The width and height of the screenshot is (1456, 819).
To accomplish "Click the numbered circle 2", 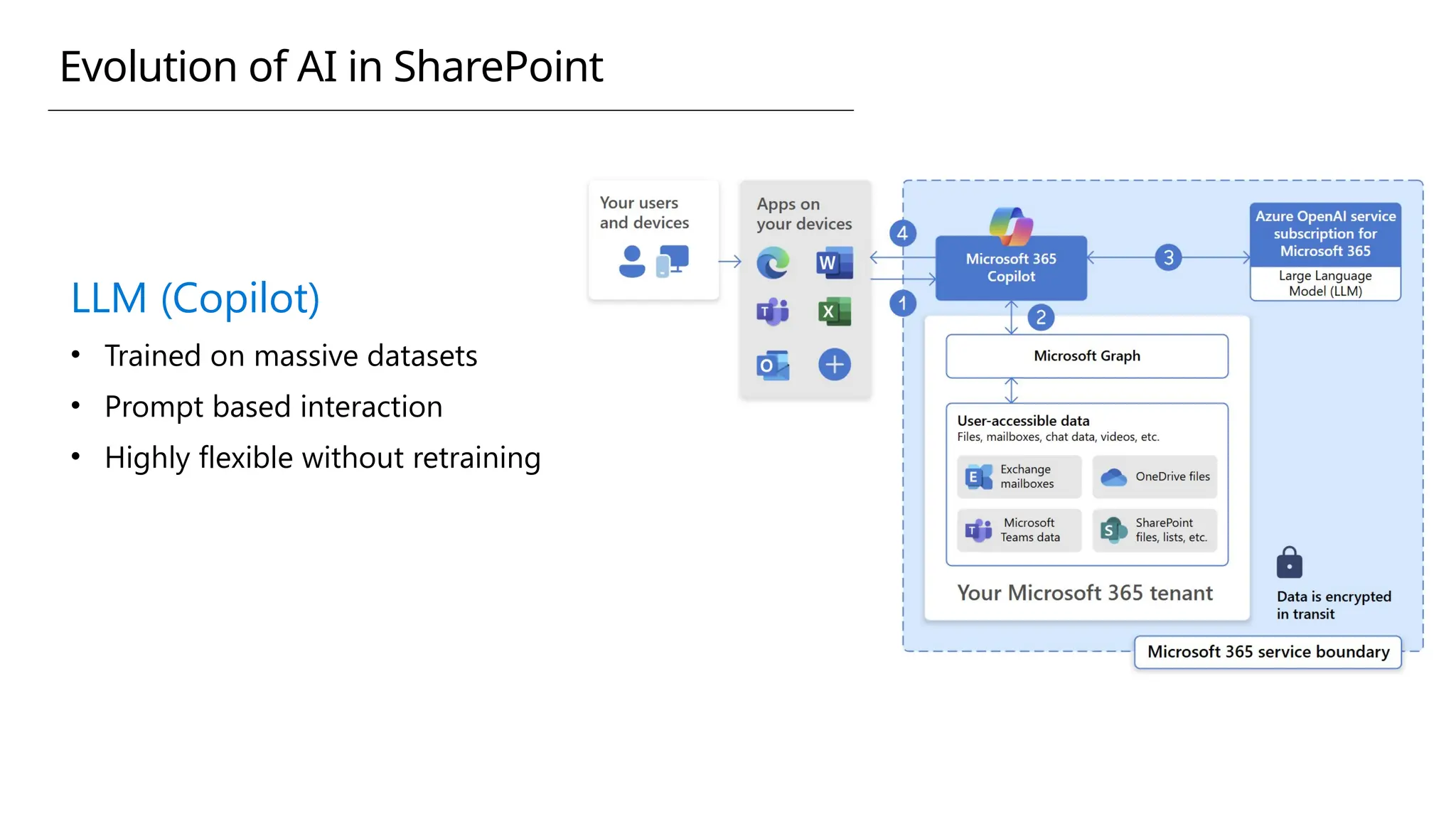I will point(1041,317).
